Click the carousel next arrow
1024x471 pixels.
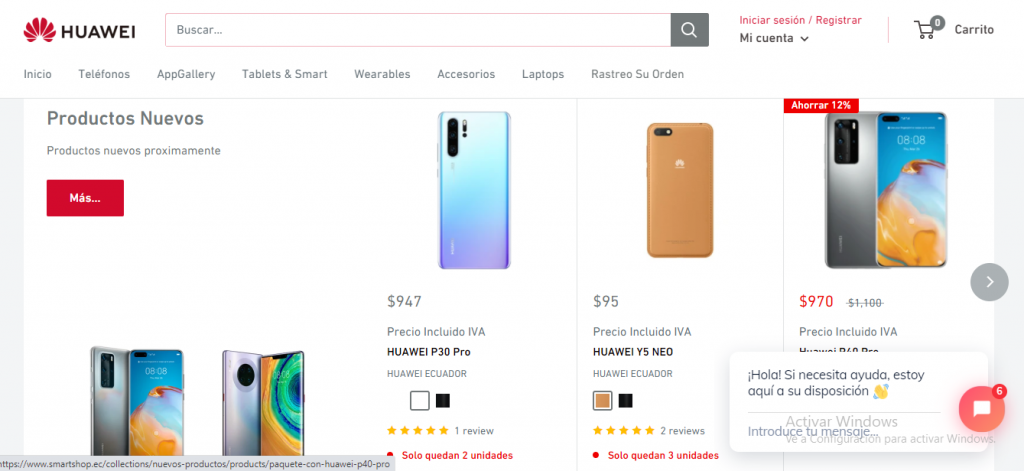989,282
